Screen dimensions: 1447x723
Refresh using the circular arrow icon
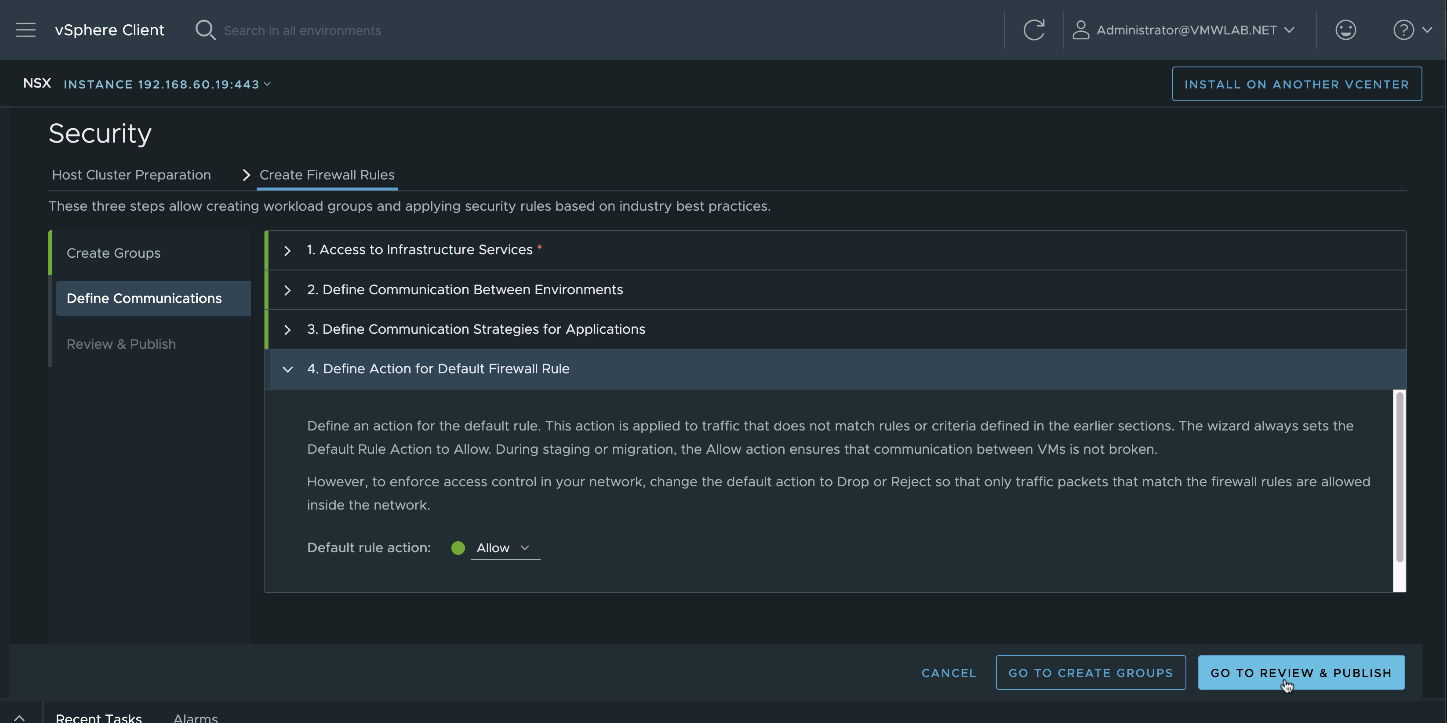coord(1034,30)
